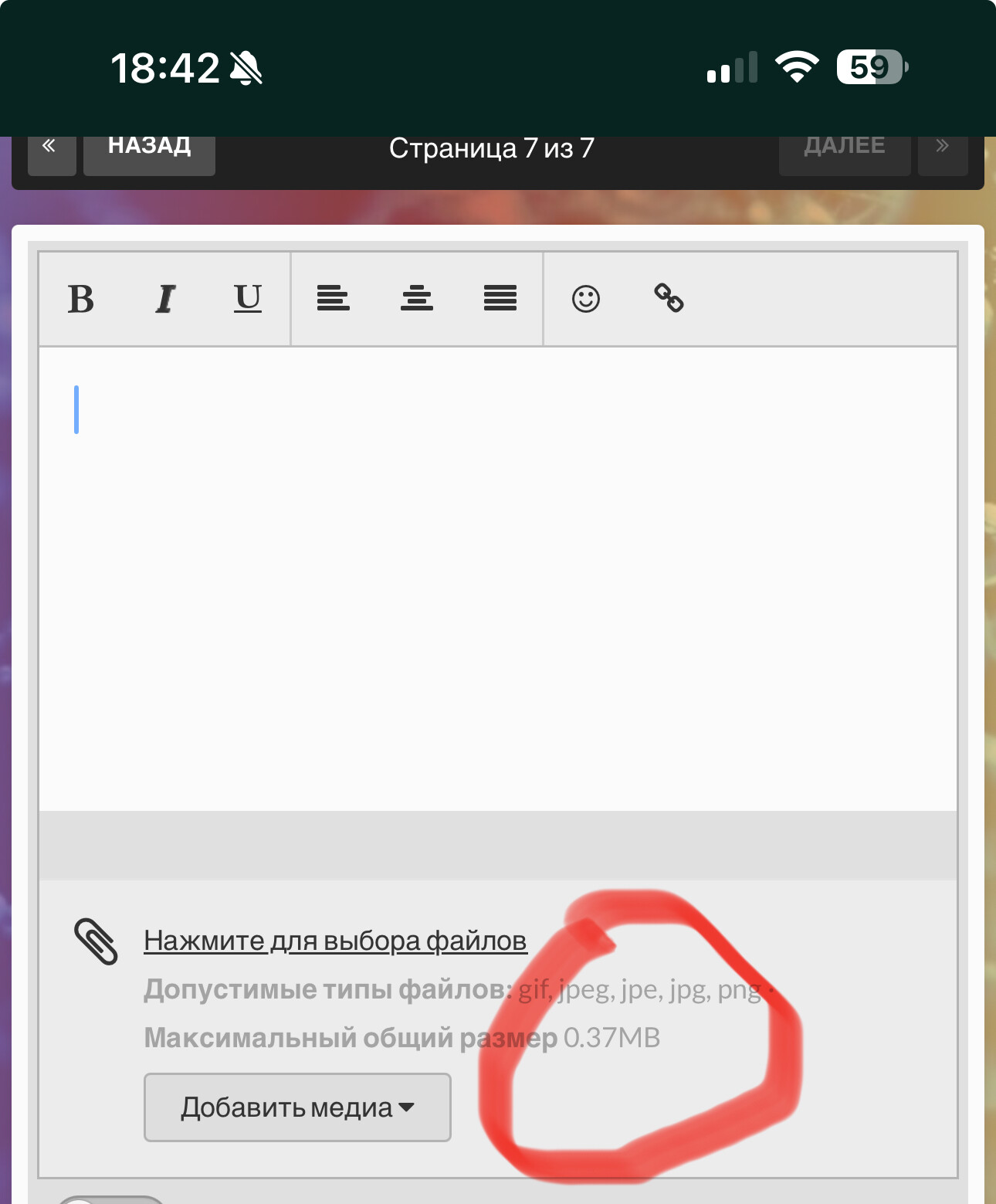This screenshot has width=996, height=1204.
Task: Jump to last page with » arrow
Action: [x=942, y=151]
